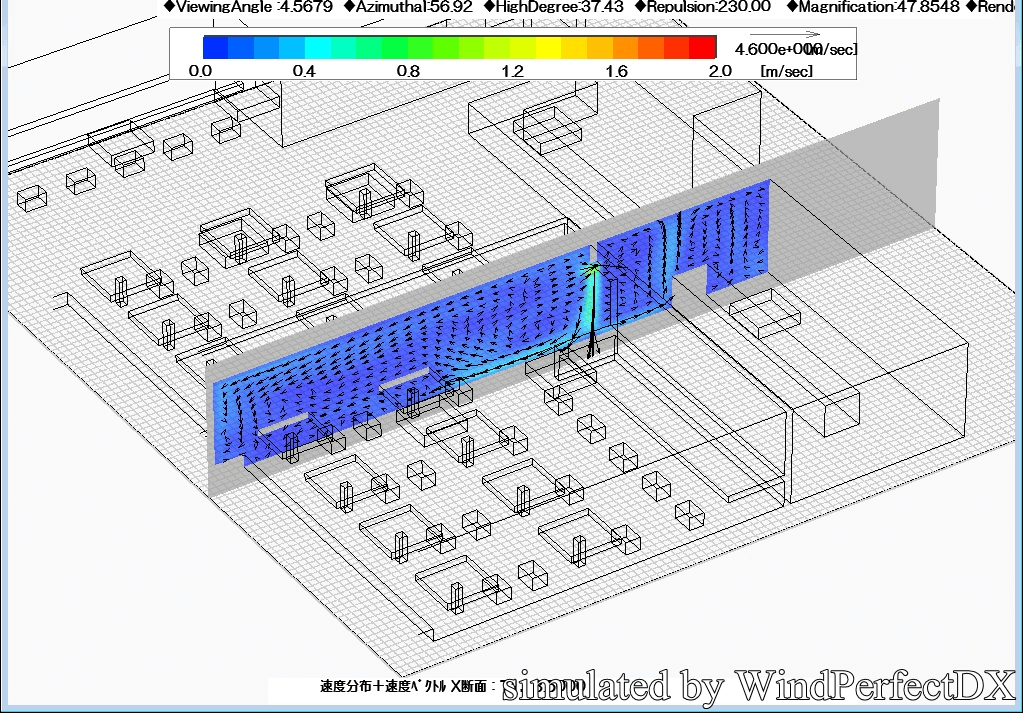Image resolution: width=1023 pixels, height=713 pixels.
Task: Pick the red swatch at legend end
Action: pos(704,47)
